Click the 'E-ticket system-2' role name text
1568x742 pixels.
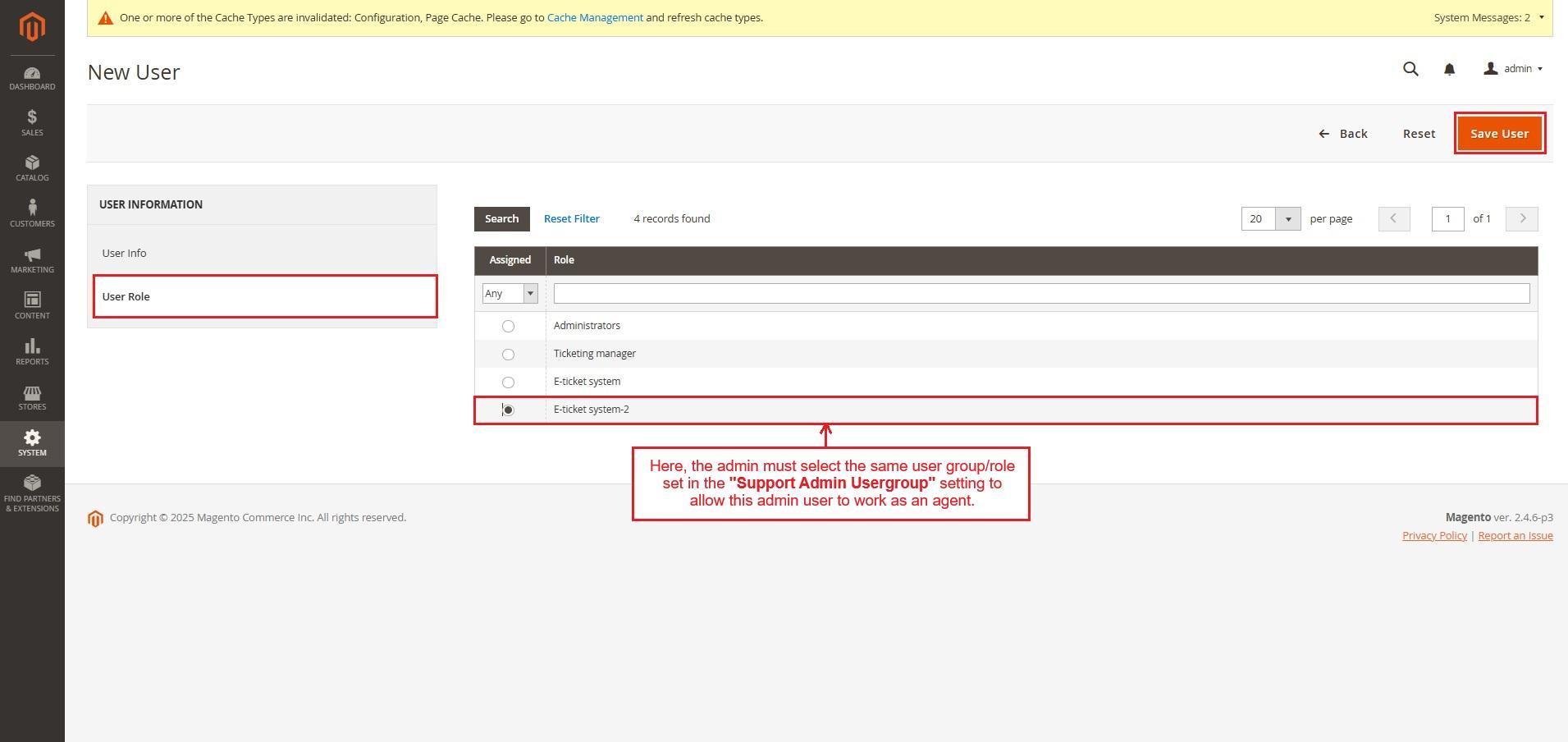pos(591,410)
